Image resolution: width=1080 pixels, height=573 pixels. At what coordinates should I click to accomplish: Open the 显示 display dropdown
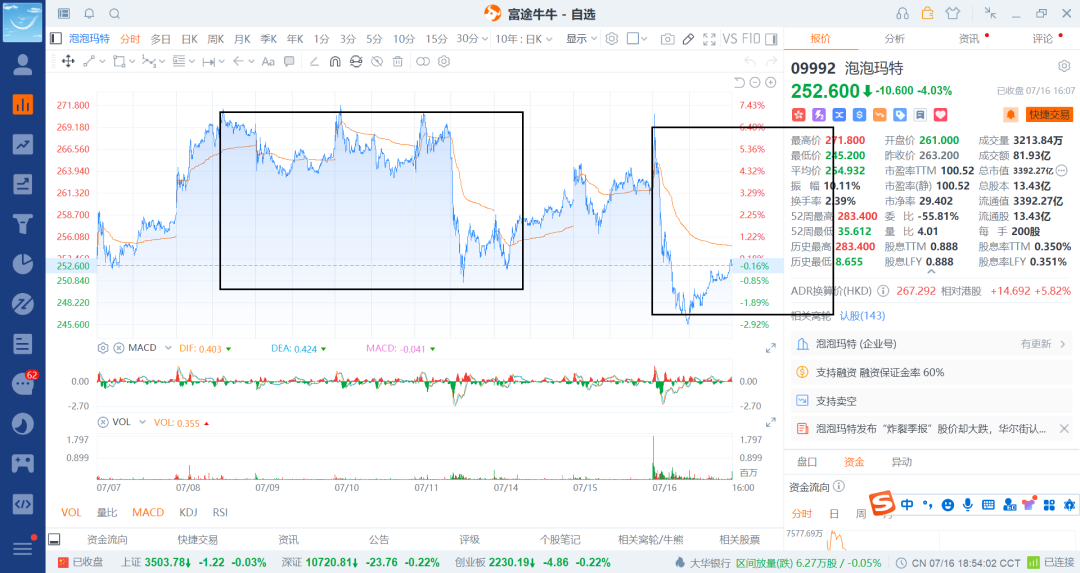tap(581, 39)
